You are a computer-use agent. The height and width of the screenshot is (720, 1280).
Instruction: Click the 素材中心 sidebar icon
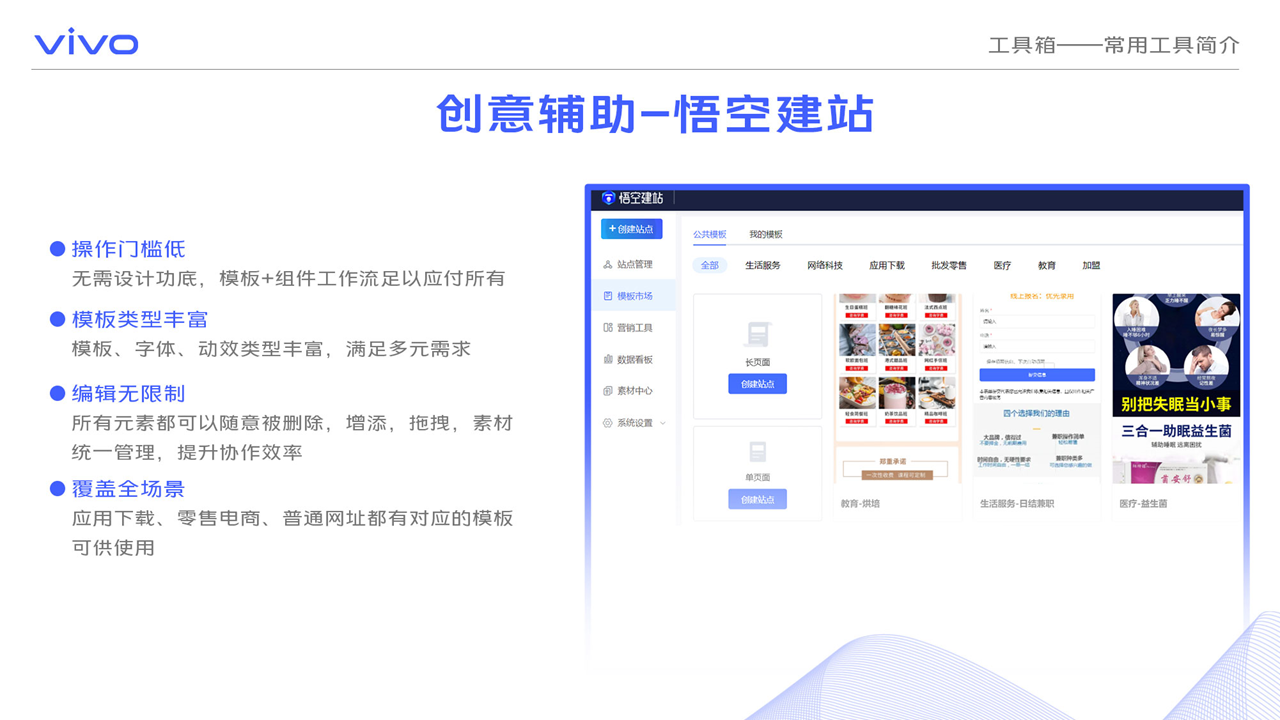pos(608,391)
